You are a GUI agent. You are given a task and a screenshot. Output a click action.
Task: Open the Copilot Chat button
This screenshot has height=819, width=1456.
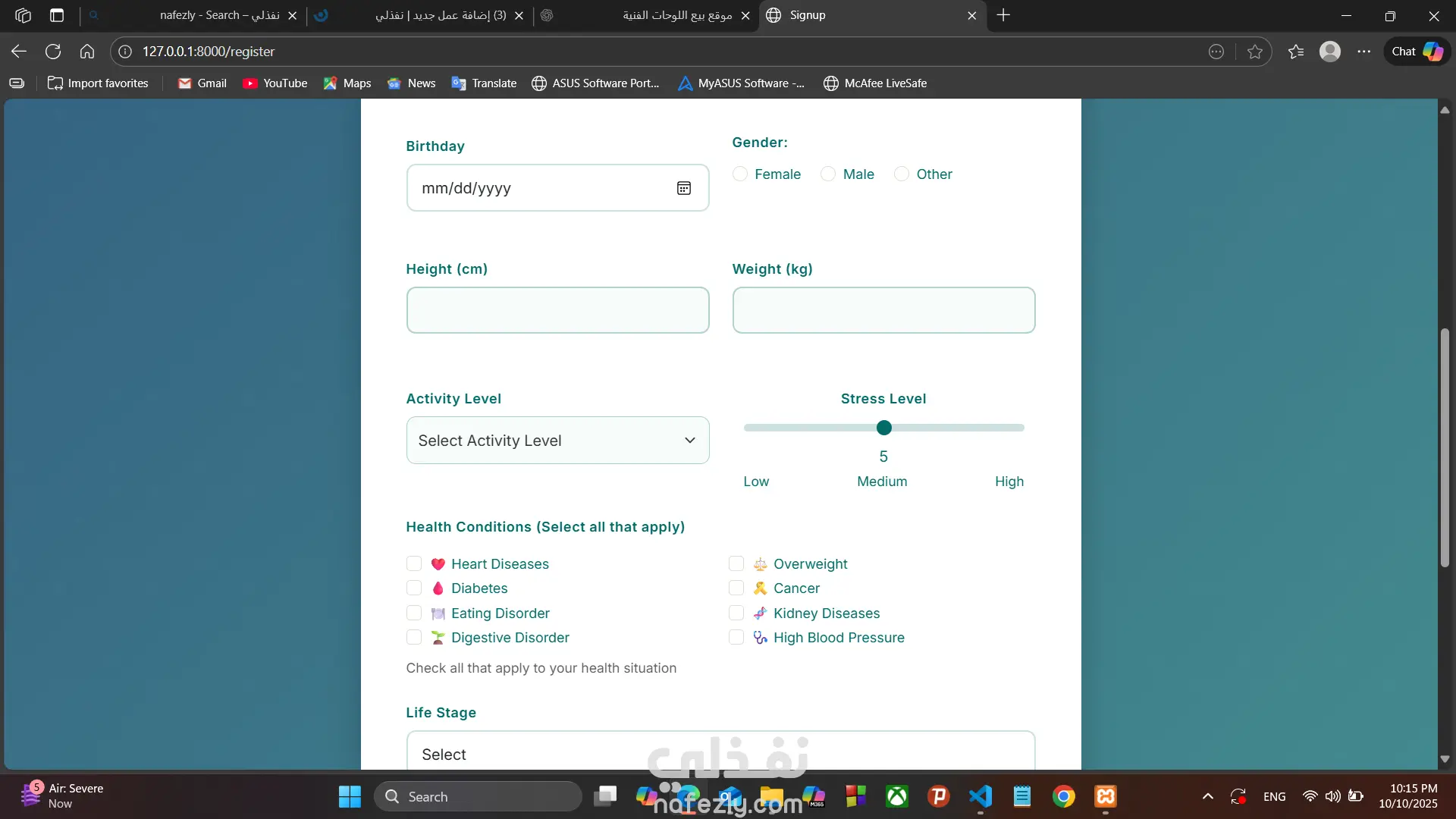[x=1417, y=52]
